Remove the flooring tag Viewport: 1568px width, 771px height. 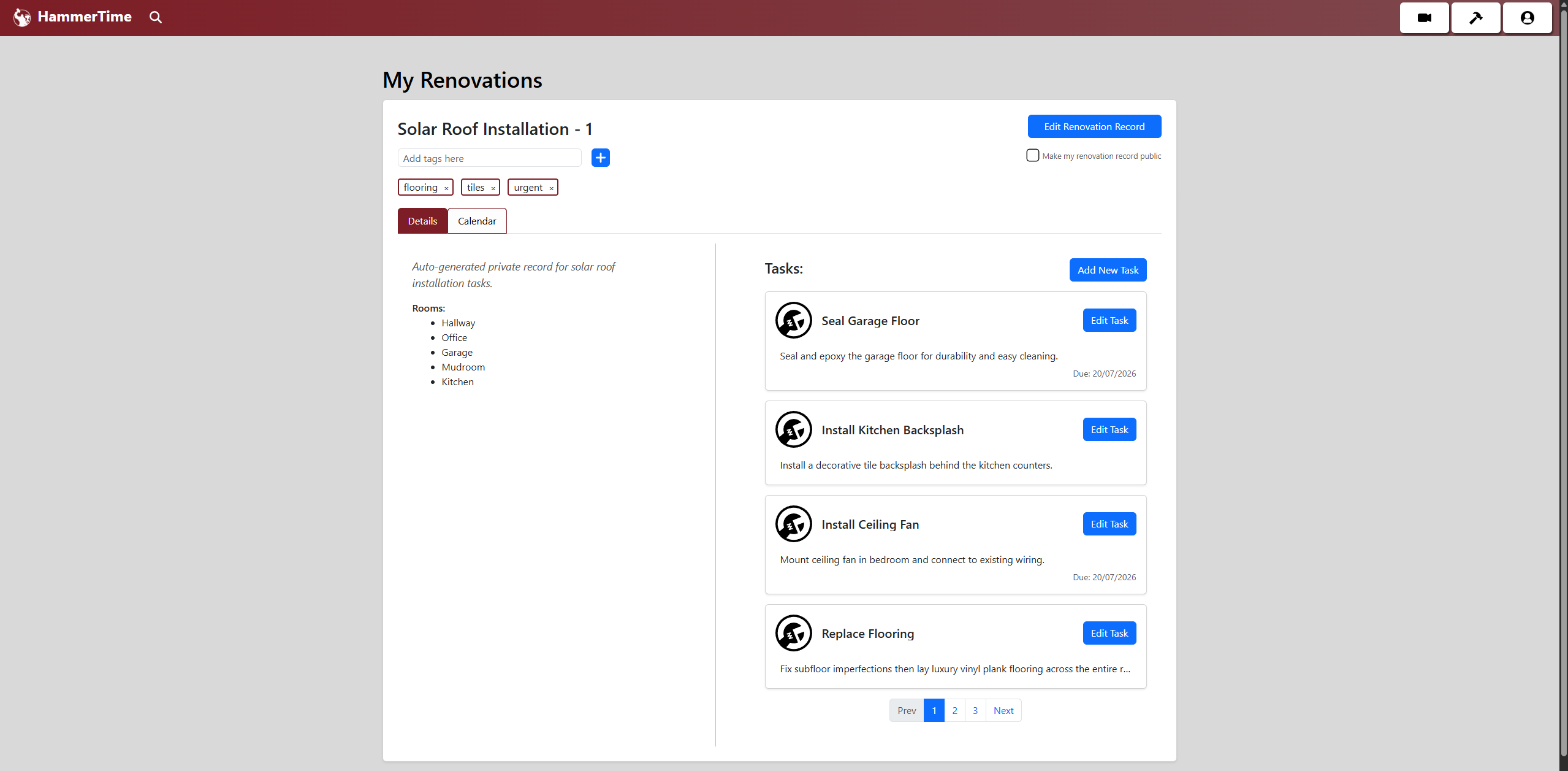point(446,188)
